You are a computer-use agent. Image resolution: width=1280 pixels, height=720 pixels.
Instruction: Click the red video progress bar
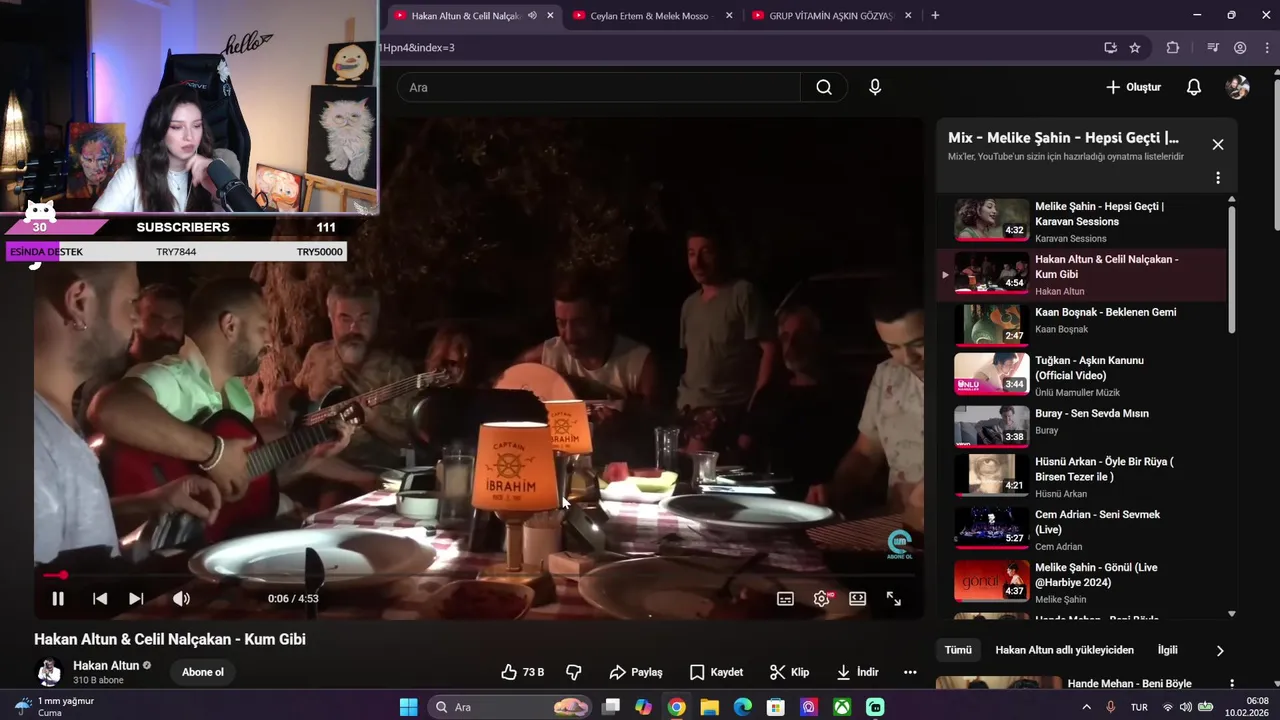click(478, 575)
